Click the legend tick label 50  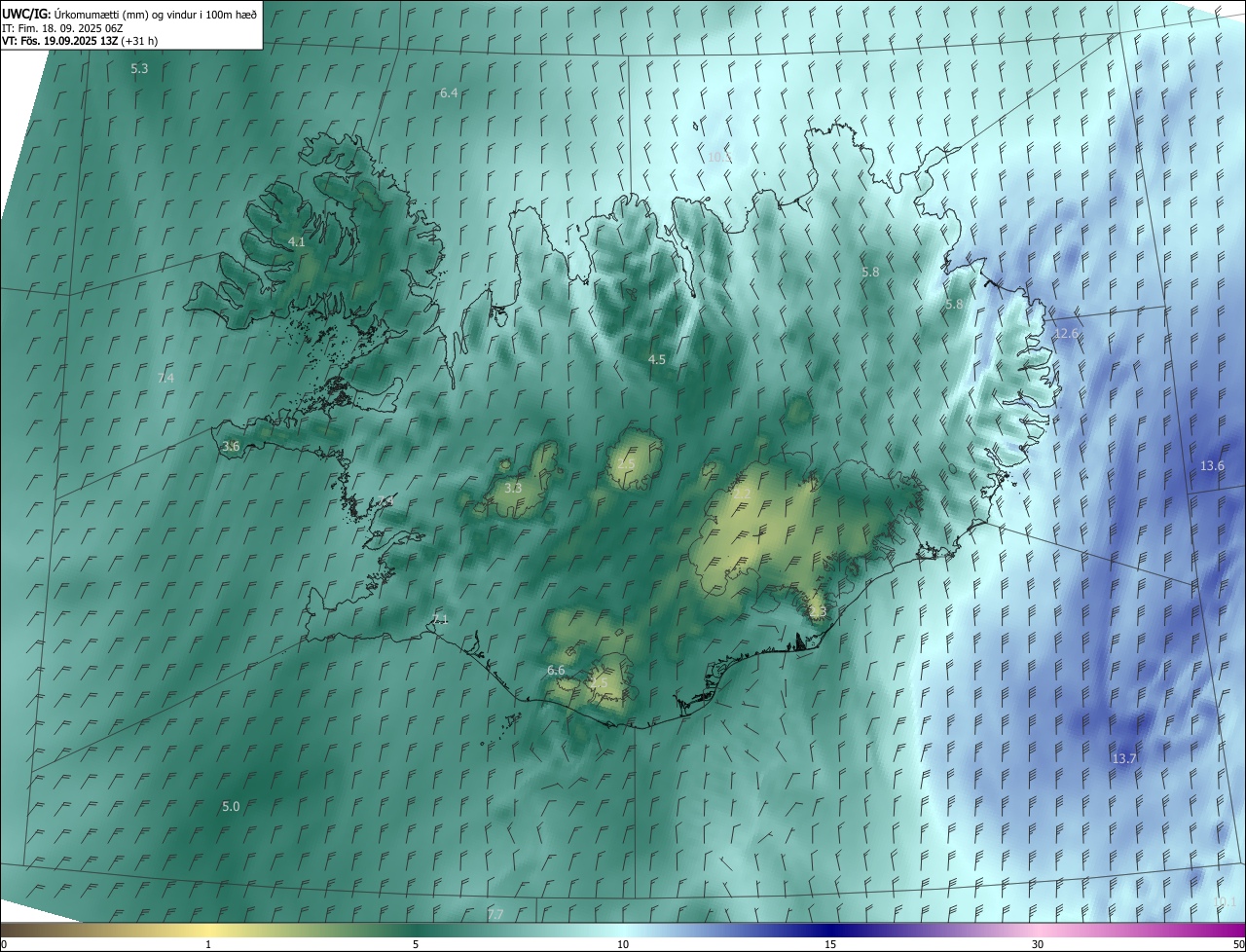(x=1238, y=944)
